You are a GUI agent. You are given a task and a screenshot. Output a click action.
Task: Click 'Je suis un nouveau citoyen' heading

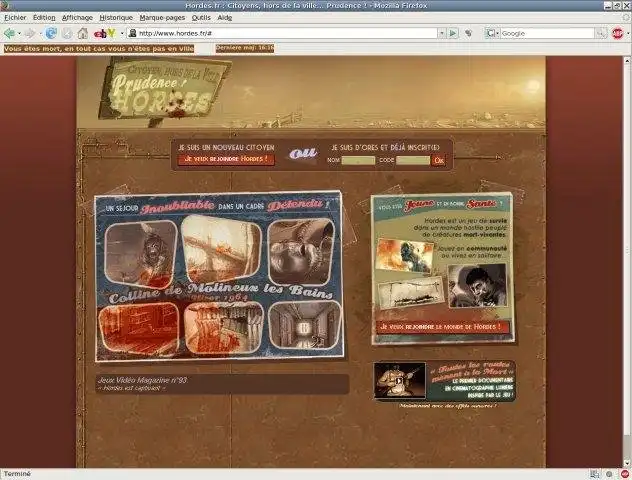pos(226,148)
